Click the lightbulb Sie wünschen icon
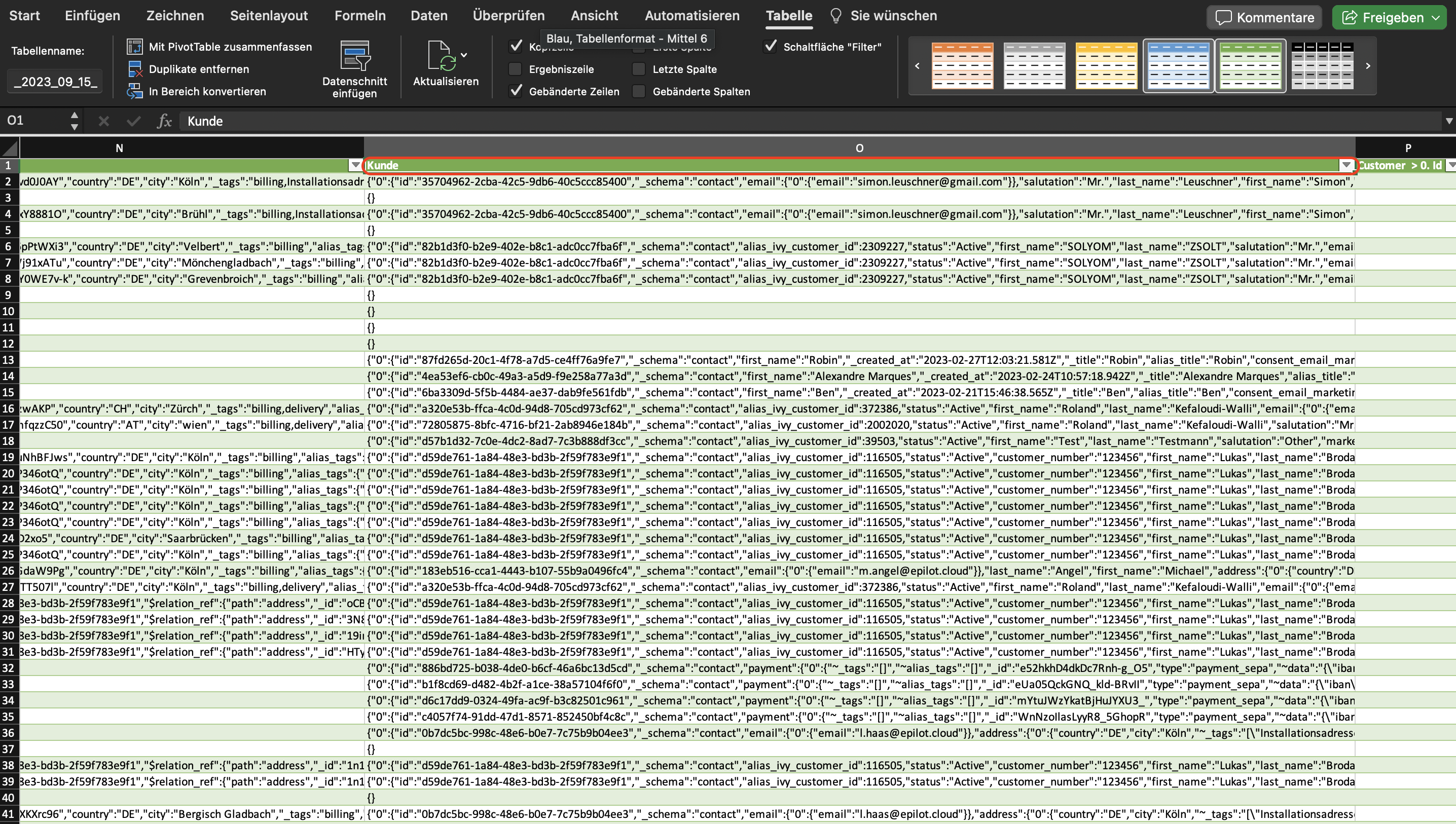The image size is (1456, 824). click(835, 16)
